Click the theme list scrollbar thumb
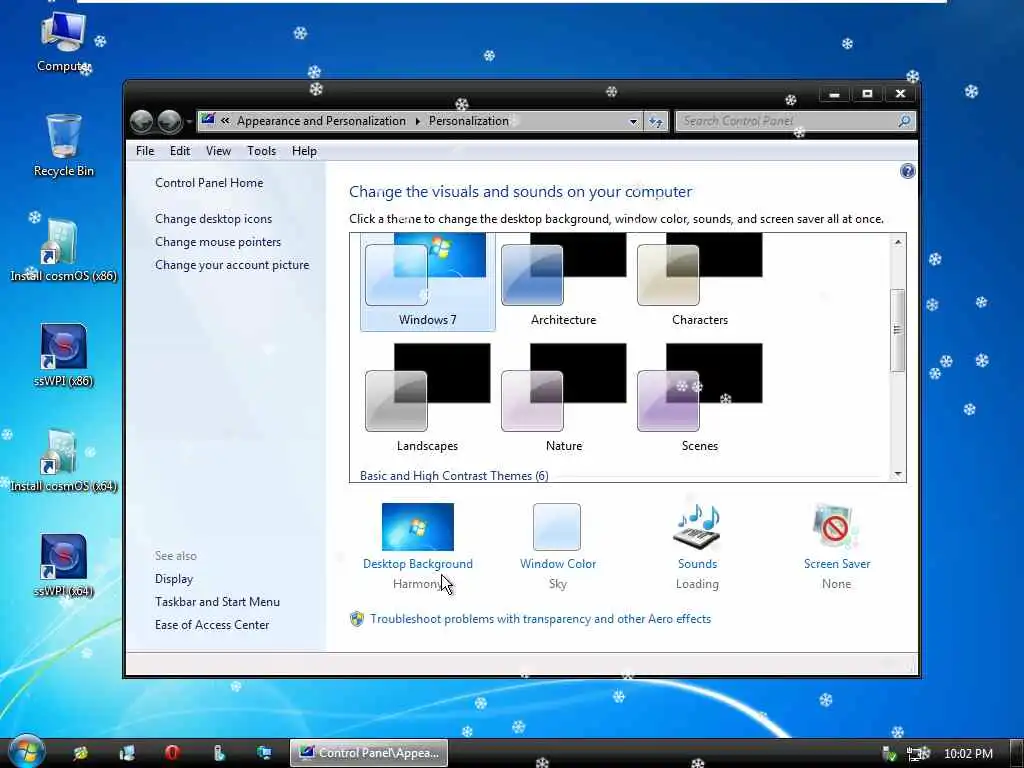The image size is (1024, 768). point(898,330)
